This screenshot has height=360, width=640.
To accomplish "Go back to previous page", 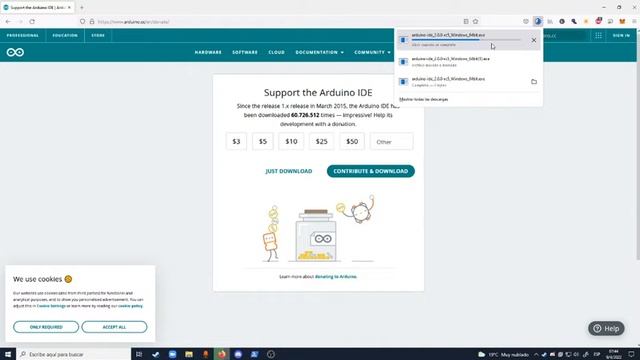I will [8, 22].
